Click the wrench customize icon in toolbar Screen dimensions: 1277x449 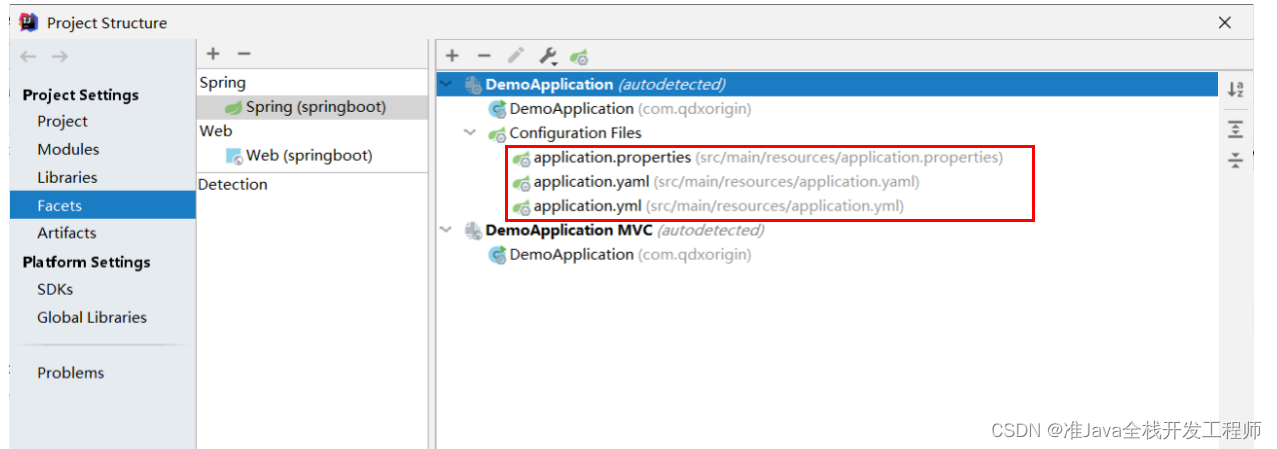tap(547, 57)
